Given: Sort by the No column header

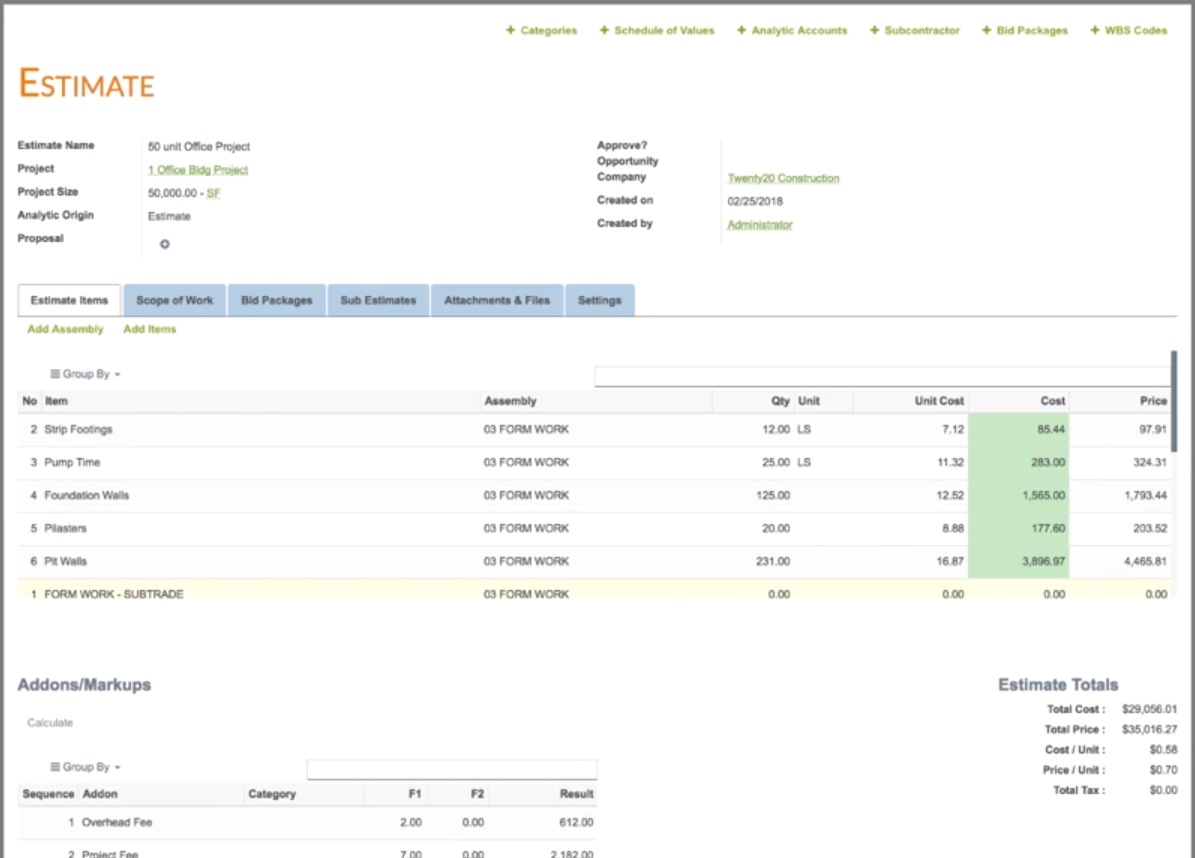Looking at the screenshot, I should 30,401.
